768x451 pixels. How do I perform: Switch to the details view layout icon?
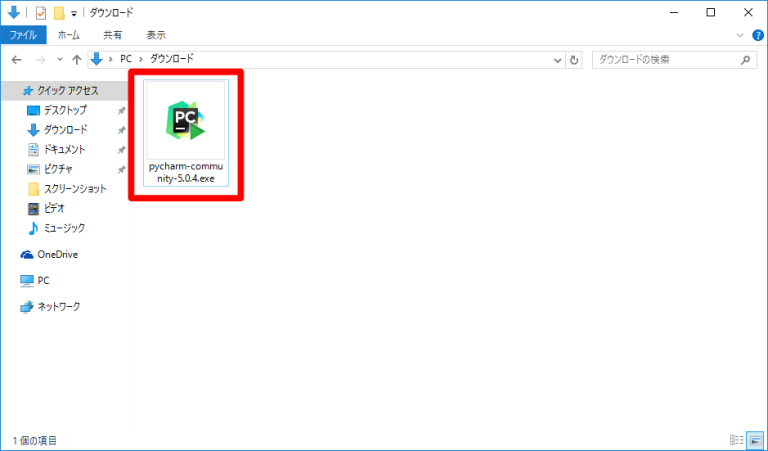pyautogui.click(x=737, y=440)
